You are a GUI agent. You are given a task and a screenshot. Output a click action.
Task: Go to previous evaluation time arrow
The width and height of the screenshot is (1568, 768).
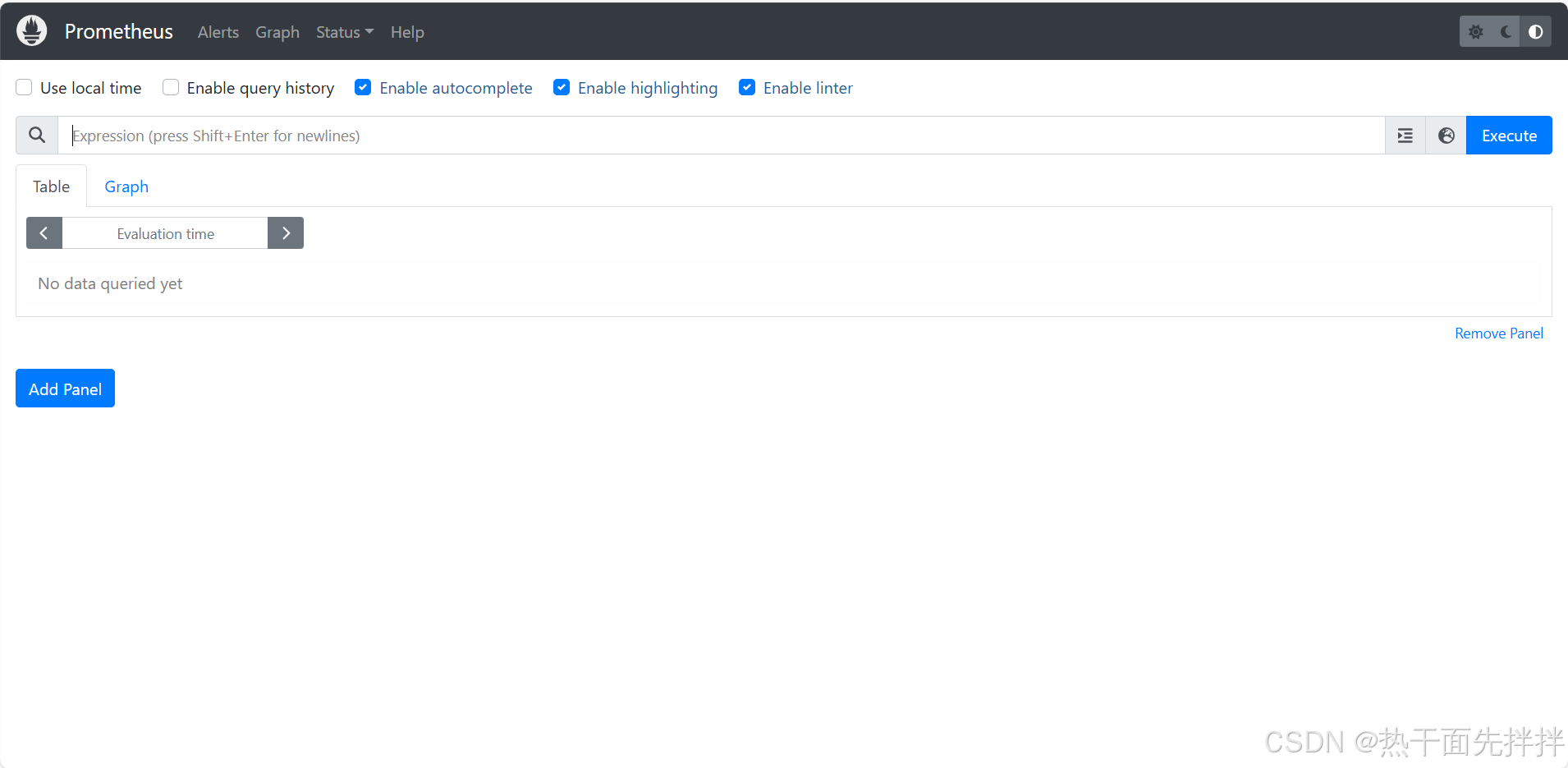(44, 233)
